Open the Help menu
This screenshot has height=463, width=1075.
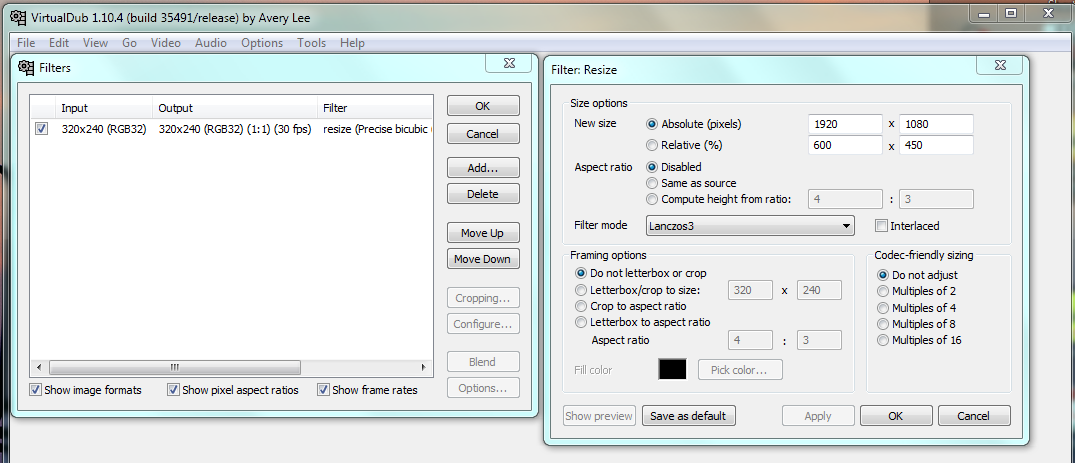[x=352, y=43]
